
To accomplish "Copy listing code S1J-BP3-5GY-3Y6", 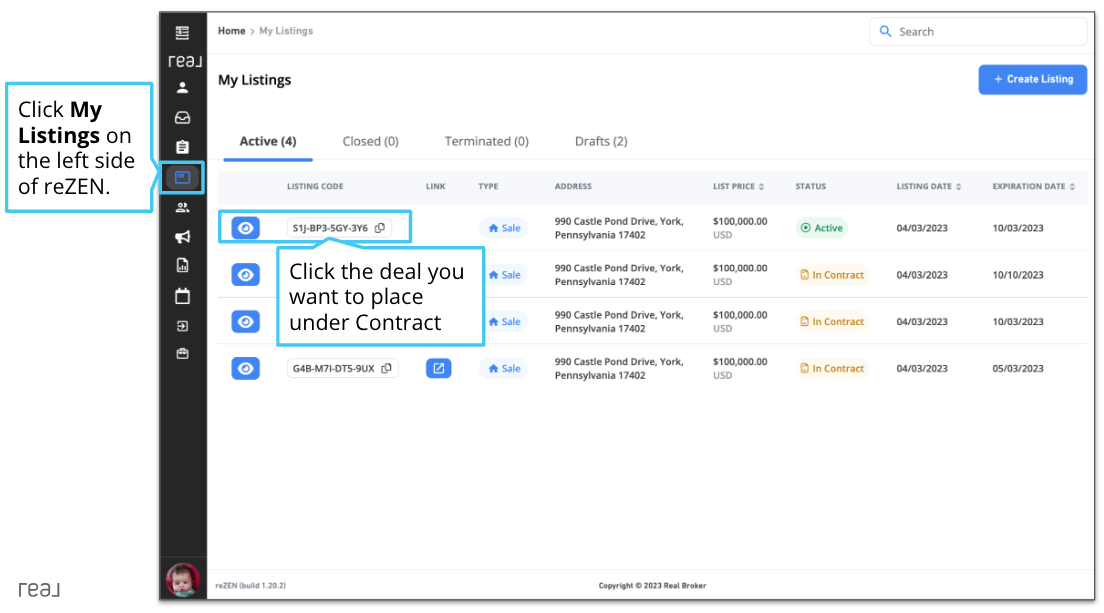I will [380, 228].
